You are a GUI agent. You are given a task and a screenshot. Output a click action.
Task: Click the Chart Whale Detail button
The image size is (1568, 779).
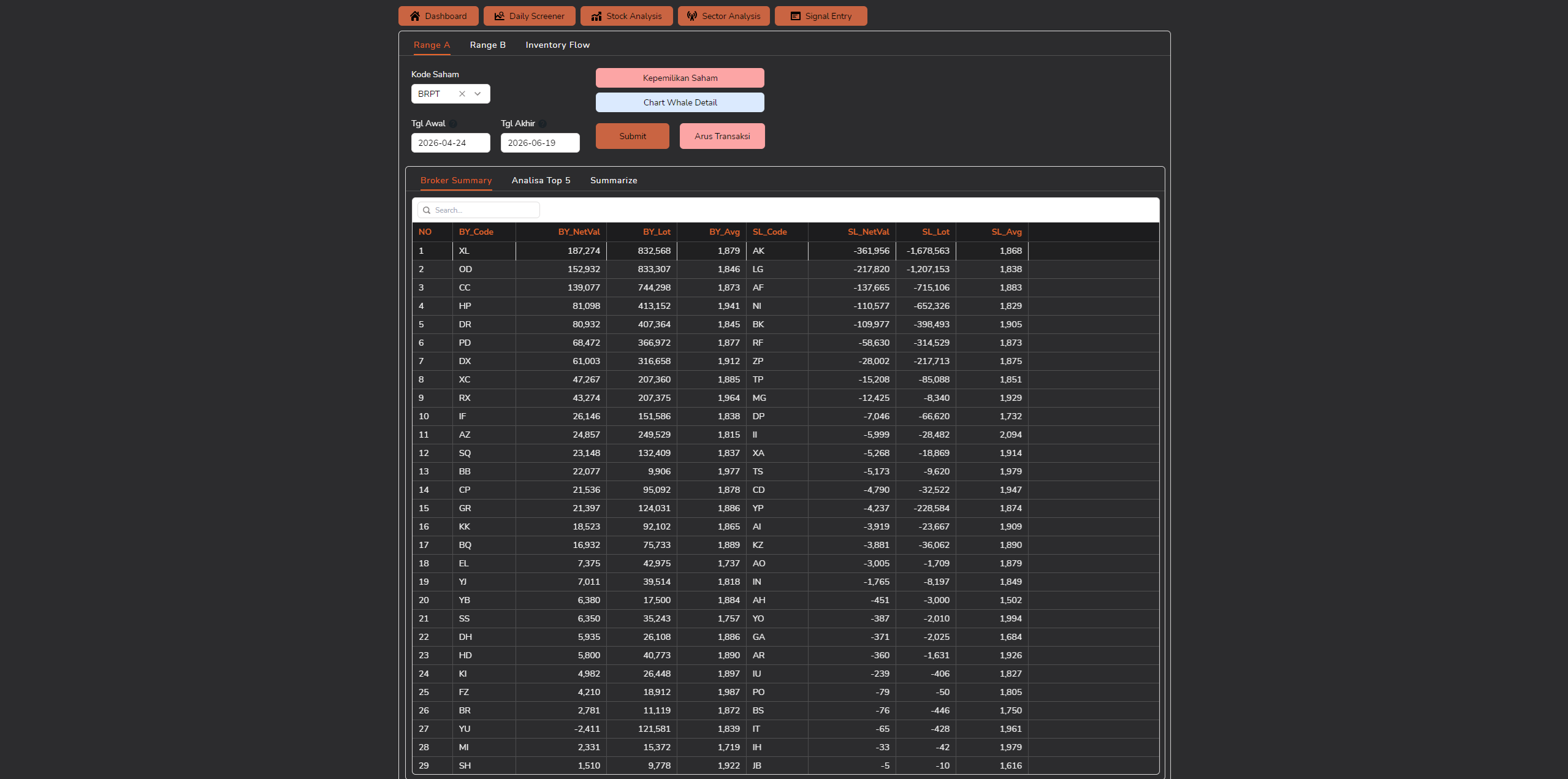point(680,102)
